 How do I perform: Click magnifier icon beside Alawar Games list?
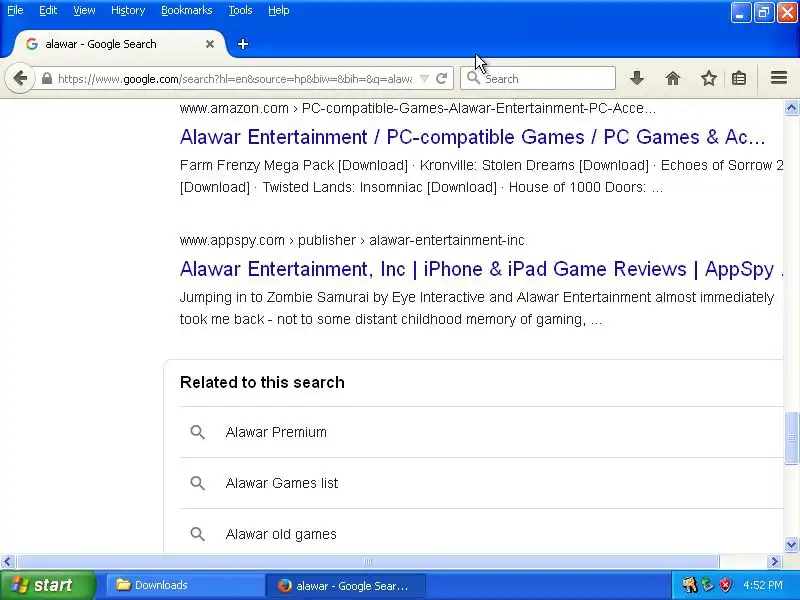197,483
